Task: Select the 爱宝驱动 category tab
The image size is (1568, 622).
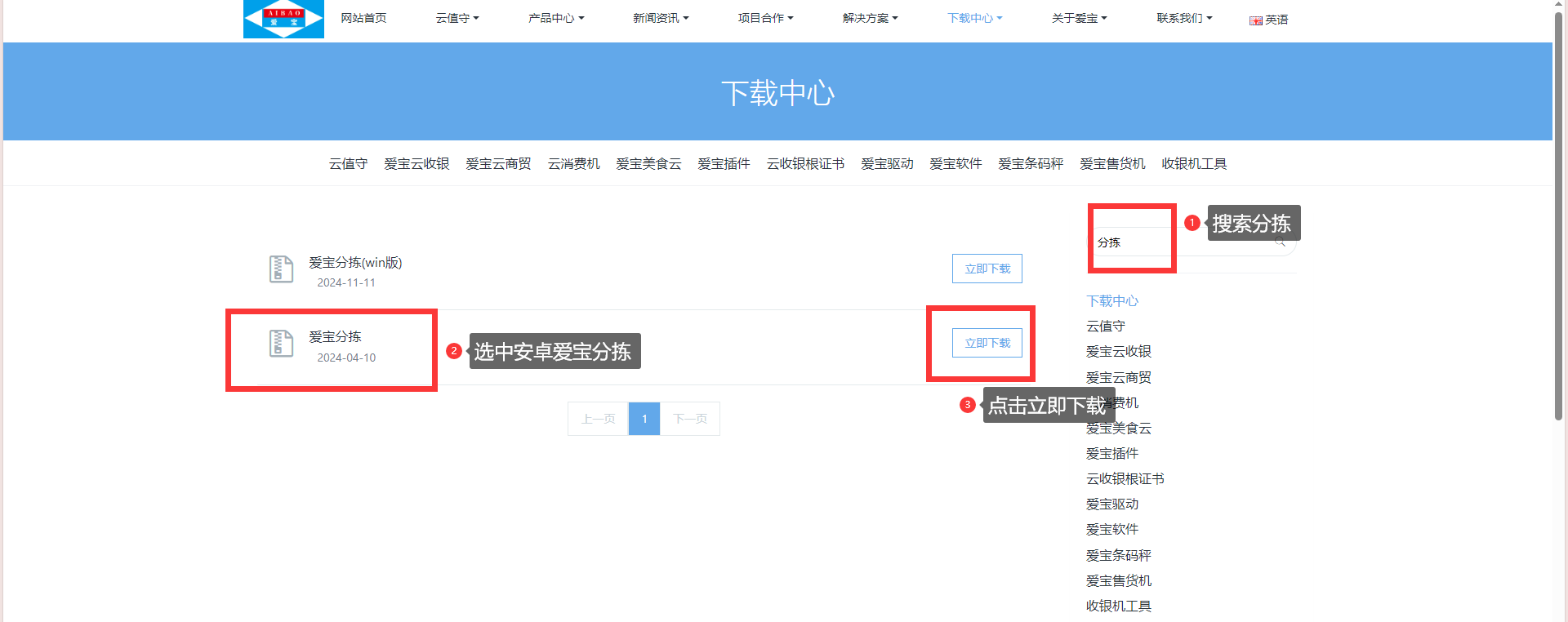Action: (x=887, y=164)
